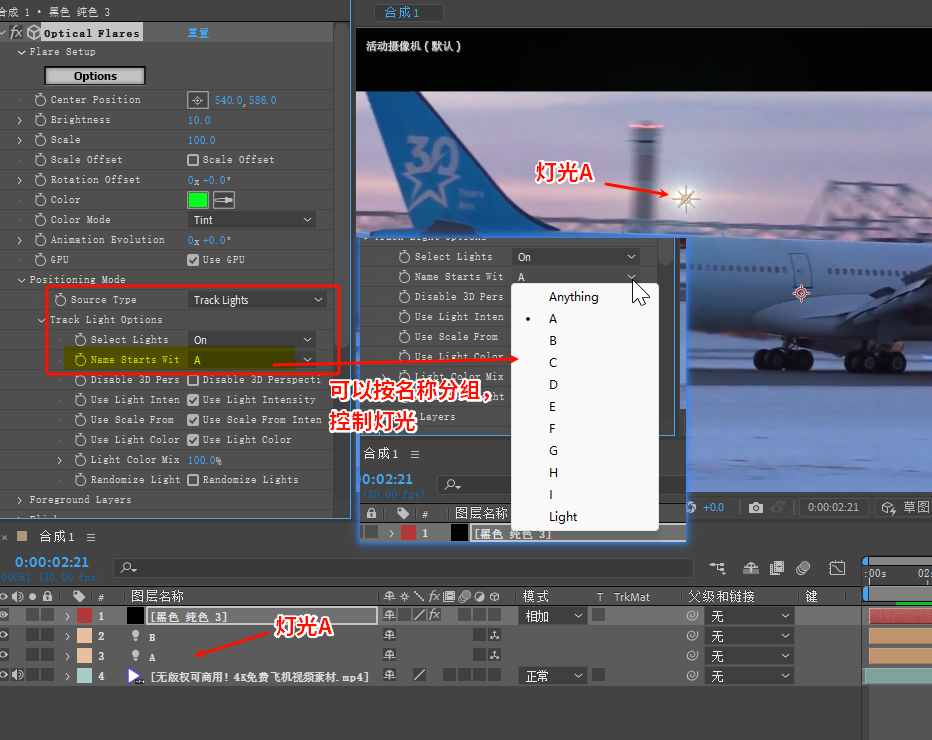The height and width of the screenshot is (740, 932).
Task: Click the timeline timecode 0:00:02:21
Action: (x=52, y=562)
